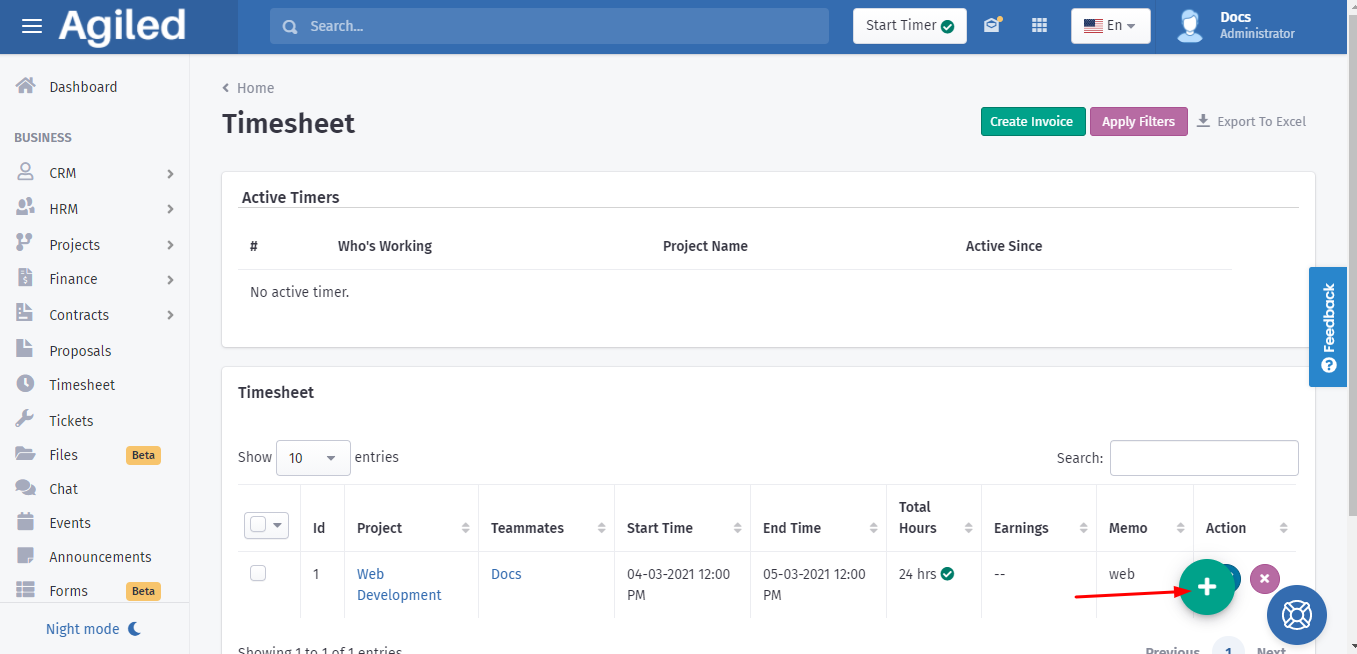Click the timesheet Search input field

pos(1203,458)
